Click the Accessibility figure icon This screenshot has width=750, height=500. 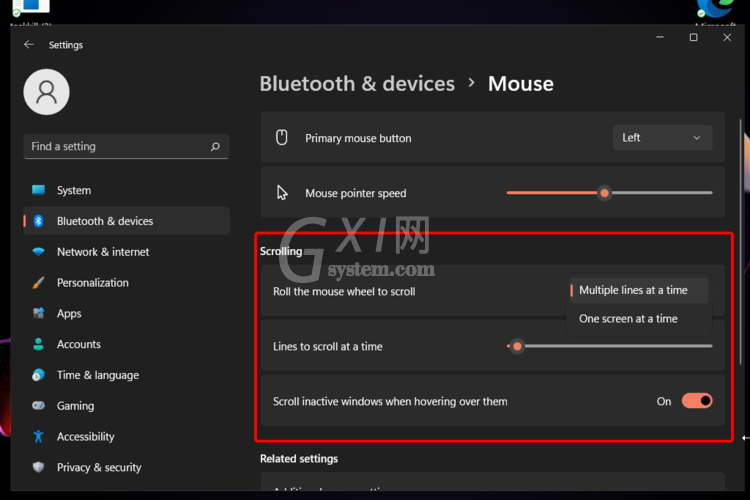38,436
